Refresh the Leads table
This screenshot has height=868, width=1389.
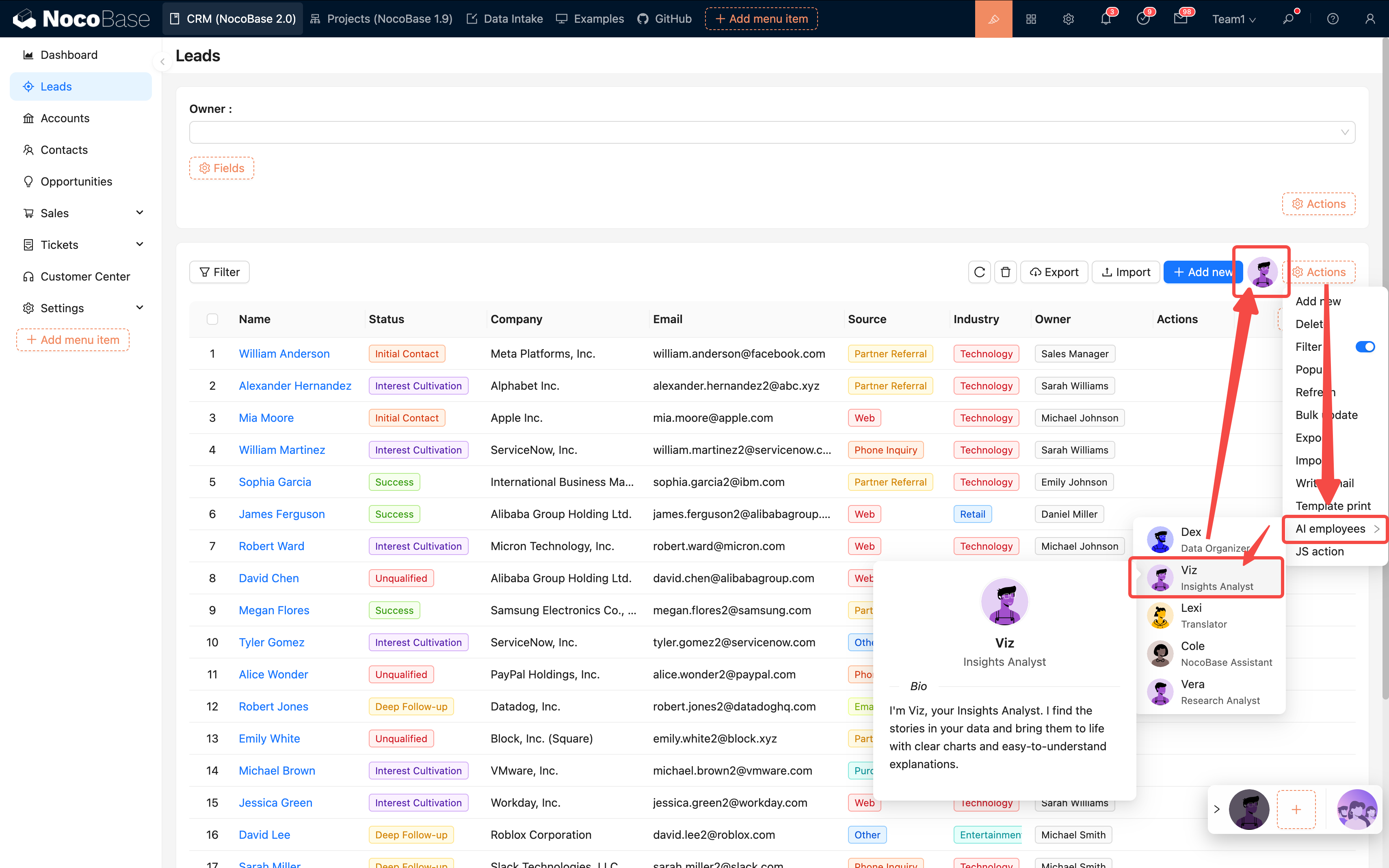coord(979,272)
